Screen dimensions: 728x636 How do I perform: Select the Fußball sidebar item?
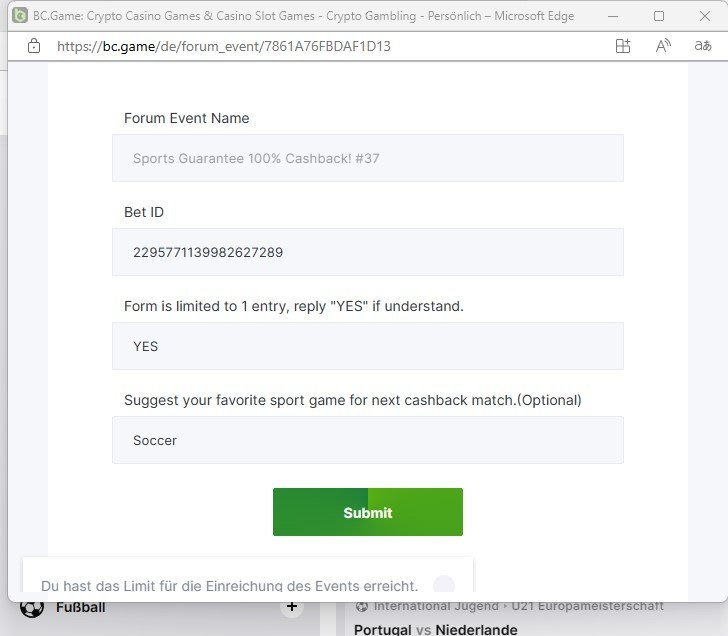[x=80, y=608]
